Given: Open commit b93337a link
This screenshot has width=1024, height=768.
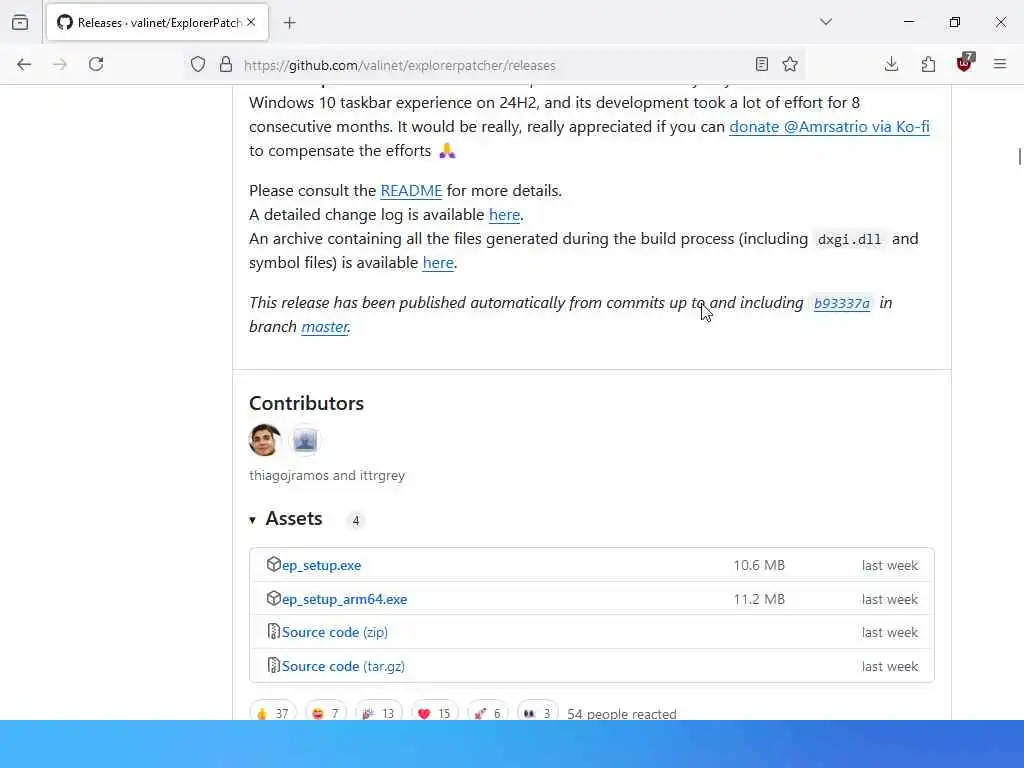Looking at the screenshot, I should (x=841, y=303).
